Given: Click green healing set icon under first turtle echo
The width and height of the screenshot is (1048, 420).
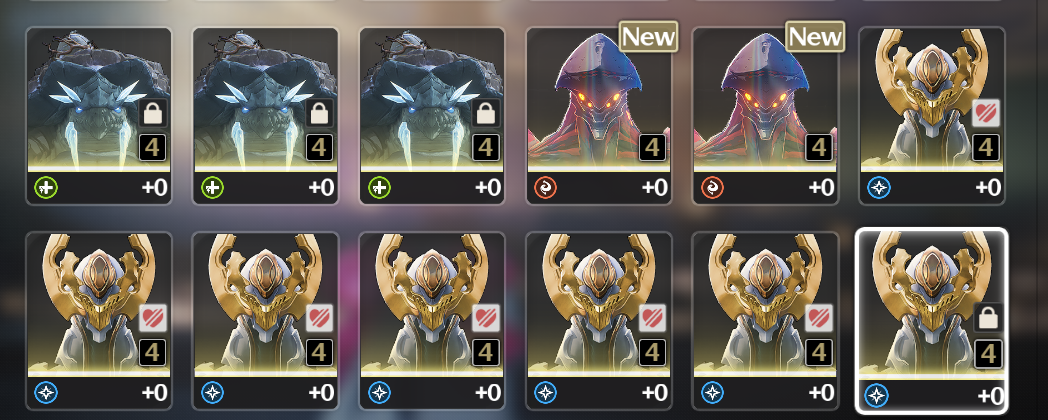Looking at the screenshot, I should pos(47,188).
